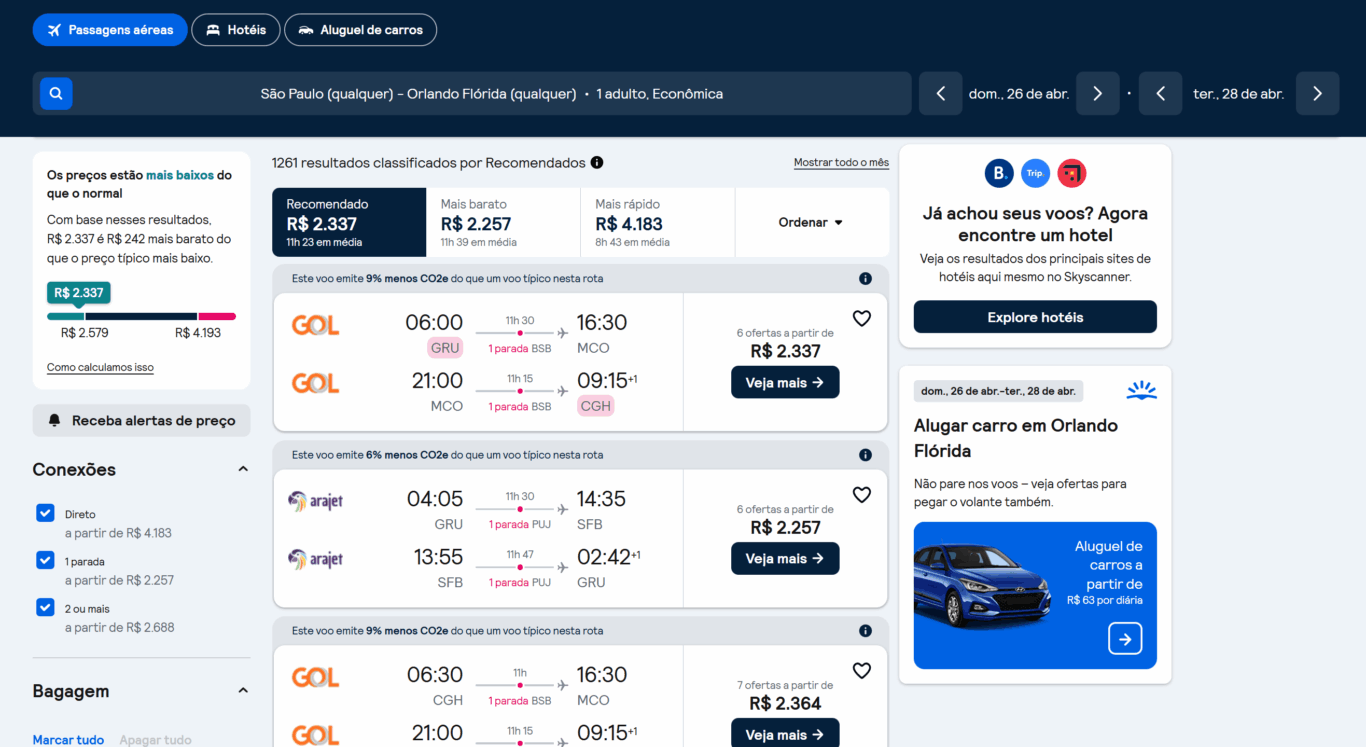
Task: Disable the 1 parada checkbox
Action: 45,560
